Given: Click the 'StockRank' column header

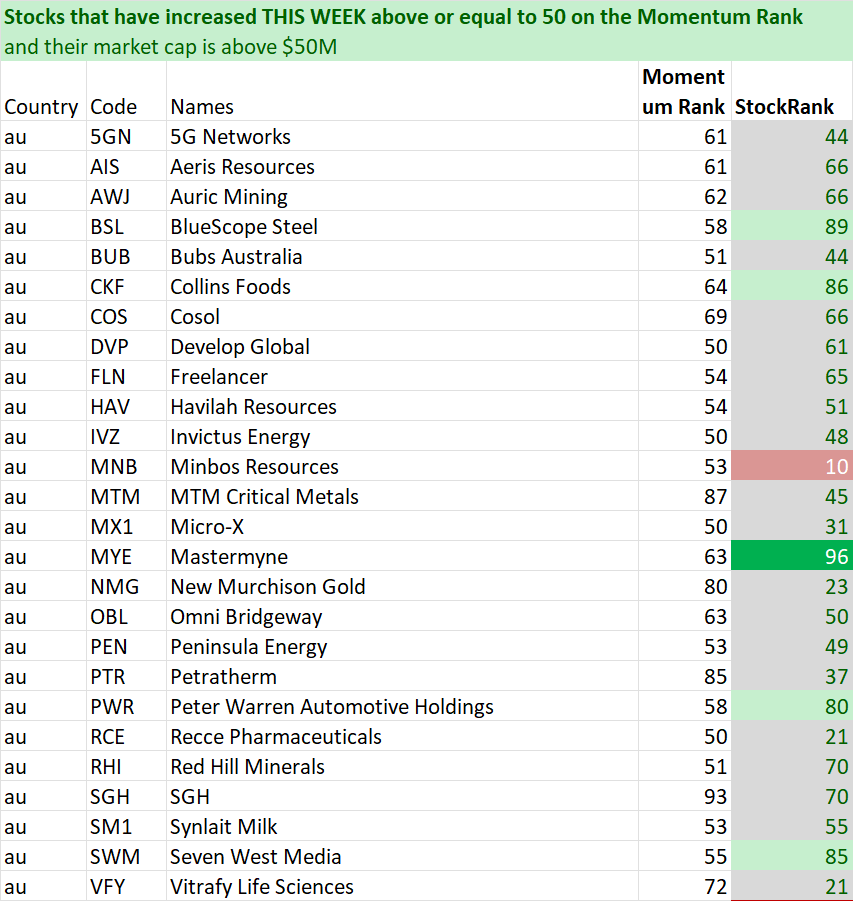Looking at the screenshot, I should pyautogui.click(x=791, y=91).
